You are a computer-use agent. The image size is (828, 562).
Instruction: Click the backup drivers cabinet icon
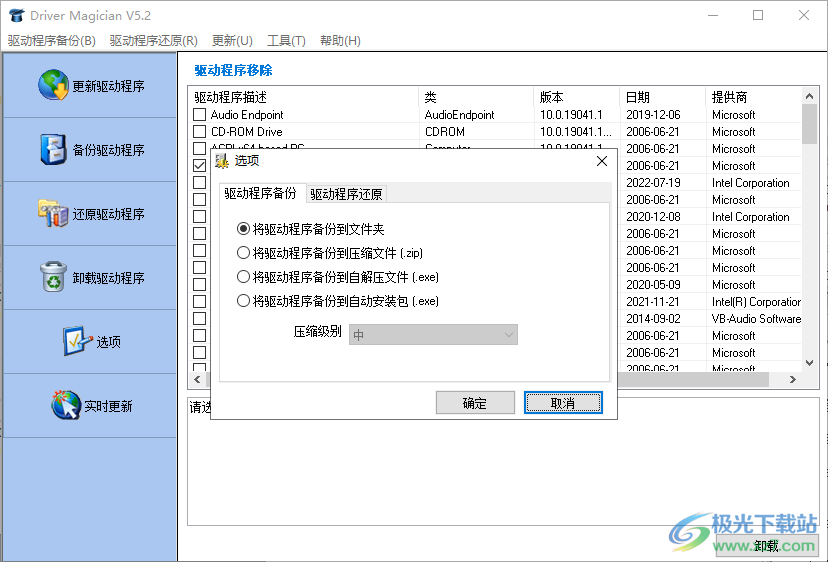(x=53, y=149)
